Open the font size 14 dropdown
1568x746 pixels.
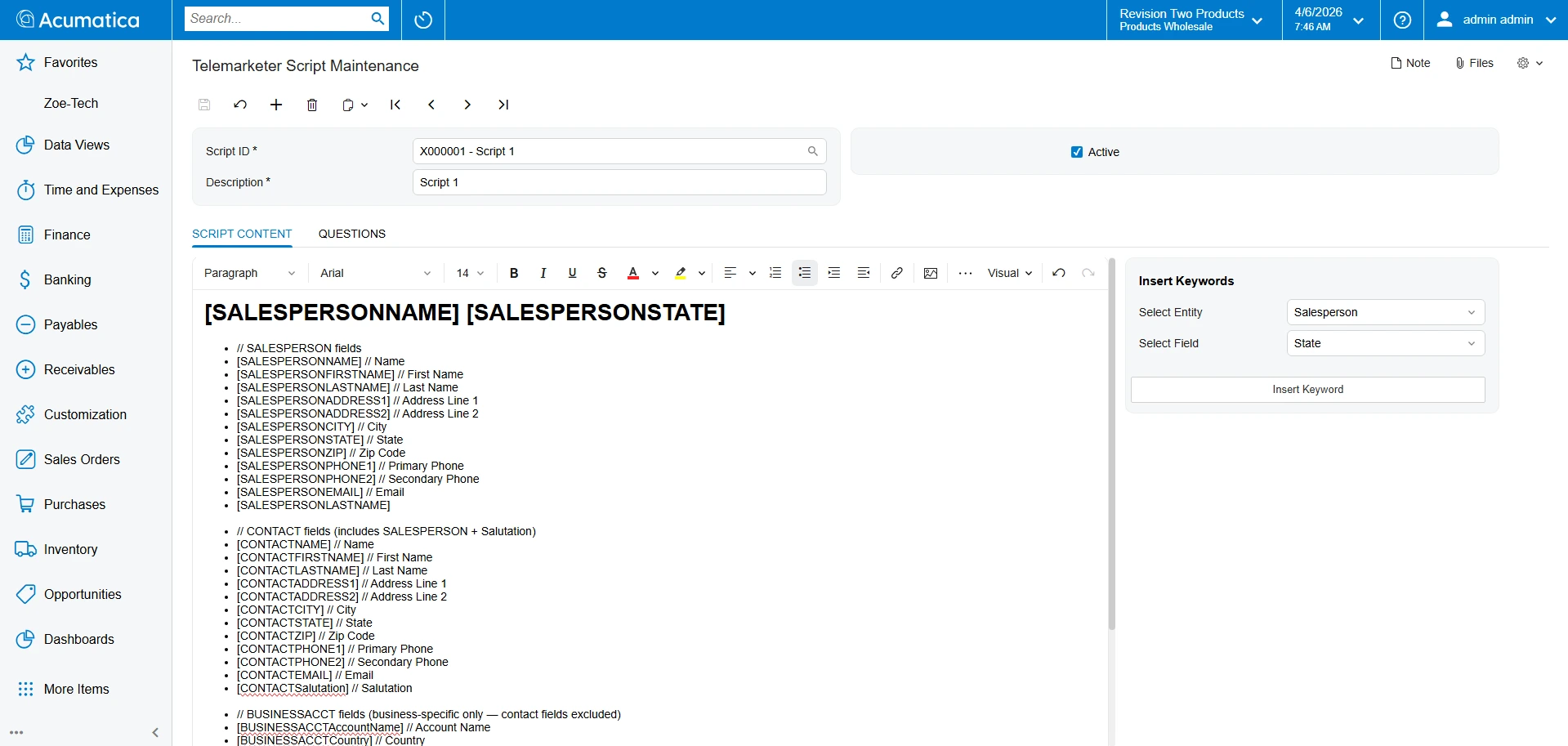click(470, 273)
